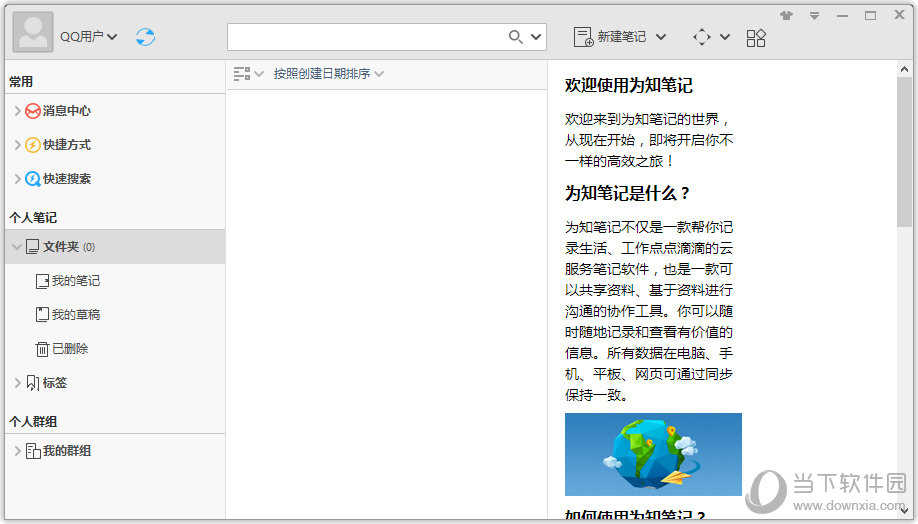Click the user avatar picture
Viewport: 918px width, 524px height.
(x=33, y=32)
